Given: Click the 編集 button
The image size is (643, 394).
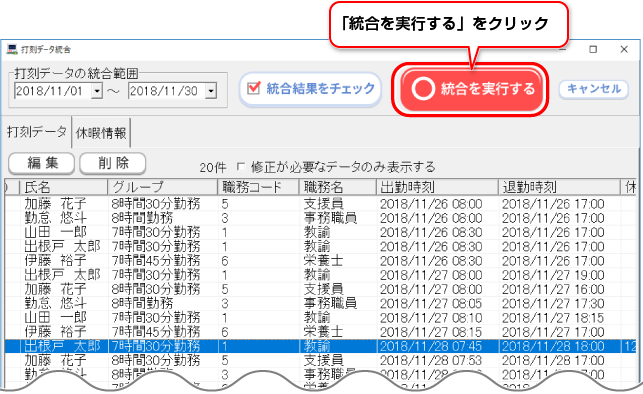Looking at the screenshot, I should (41, 163).
